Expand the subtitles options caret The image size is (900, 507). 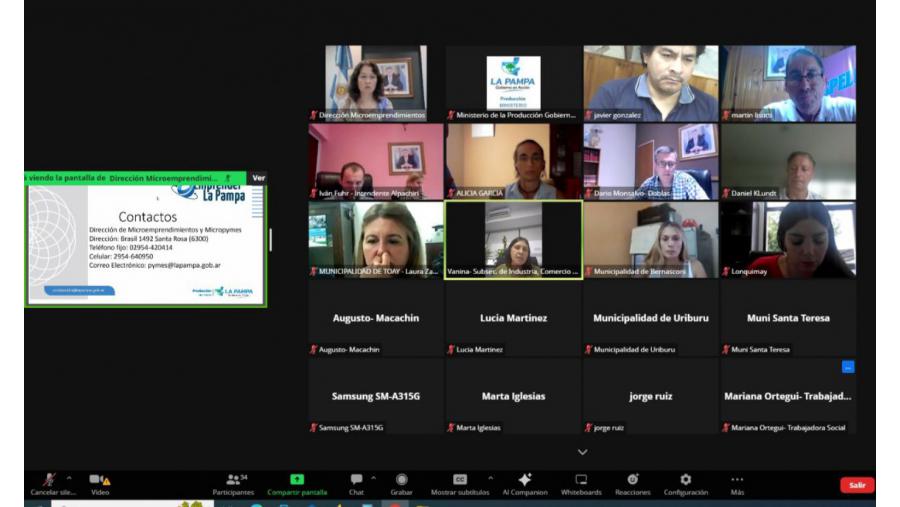pos(491,478)
